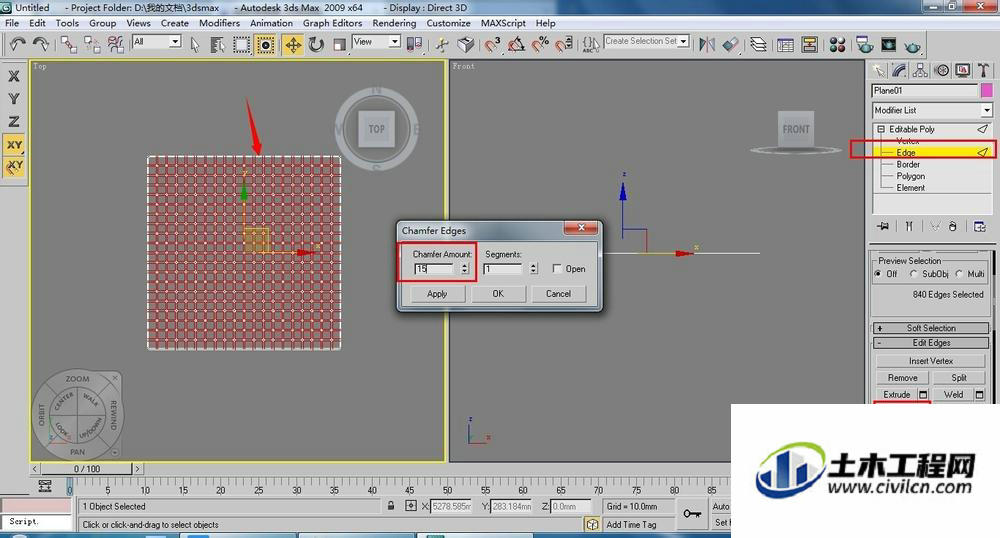Activate the Select and Move tool
The height and width of the screenshot is (538, 1000).
tap(293, 44)
